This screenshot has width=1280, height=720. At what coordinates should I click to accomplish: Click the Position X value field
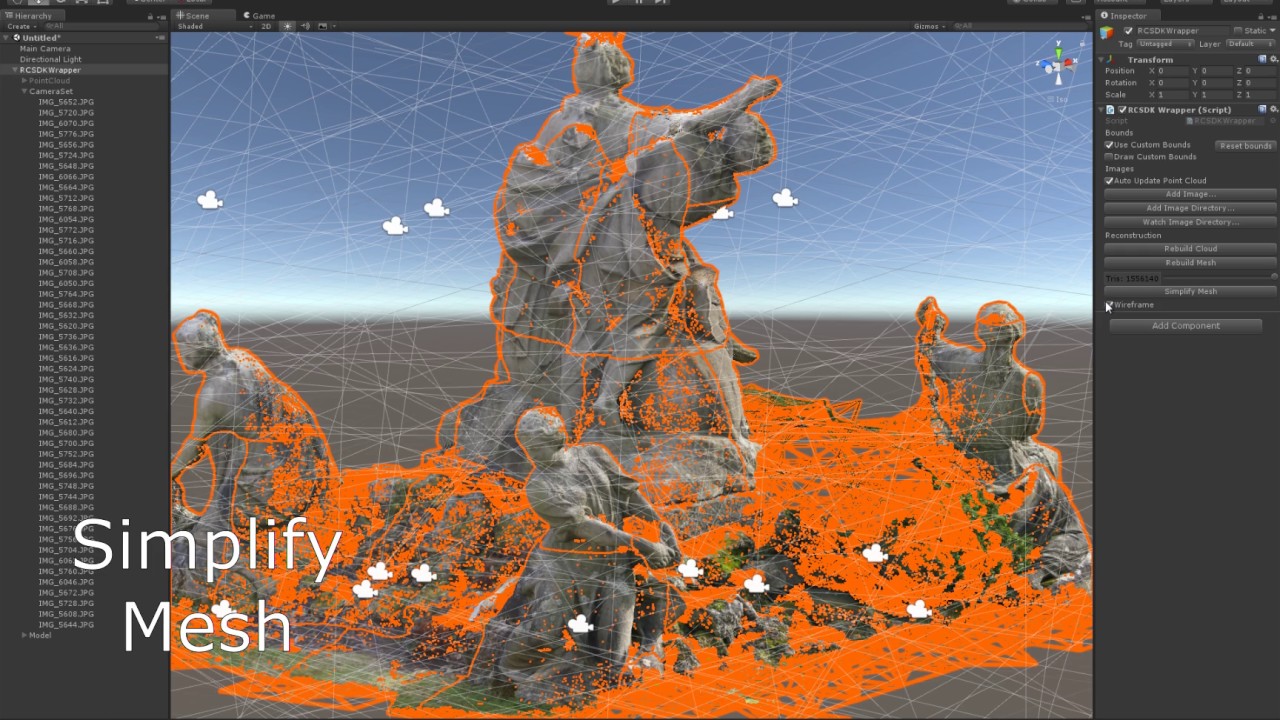(x=1173, y=71)
